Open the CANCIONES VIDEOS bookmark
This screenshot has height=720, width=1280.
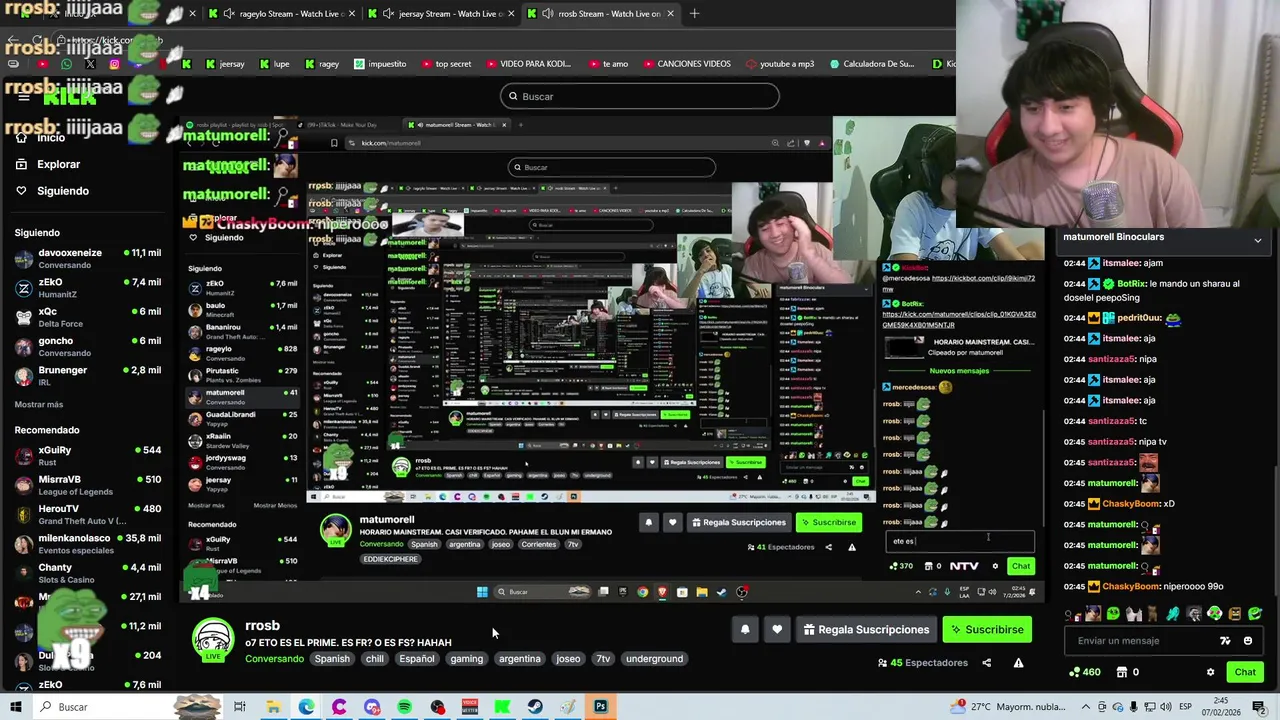686,64
